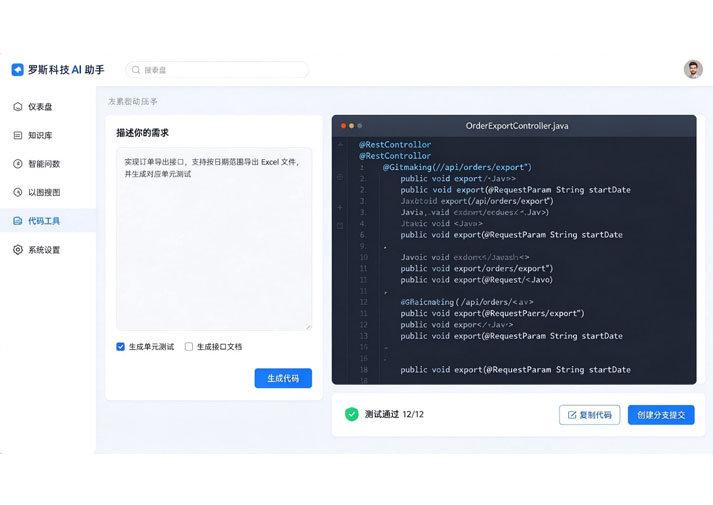Click the green test-passed check icon
This screenshot has height=505, width=713.
point(351,414)
